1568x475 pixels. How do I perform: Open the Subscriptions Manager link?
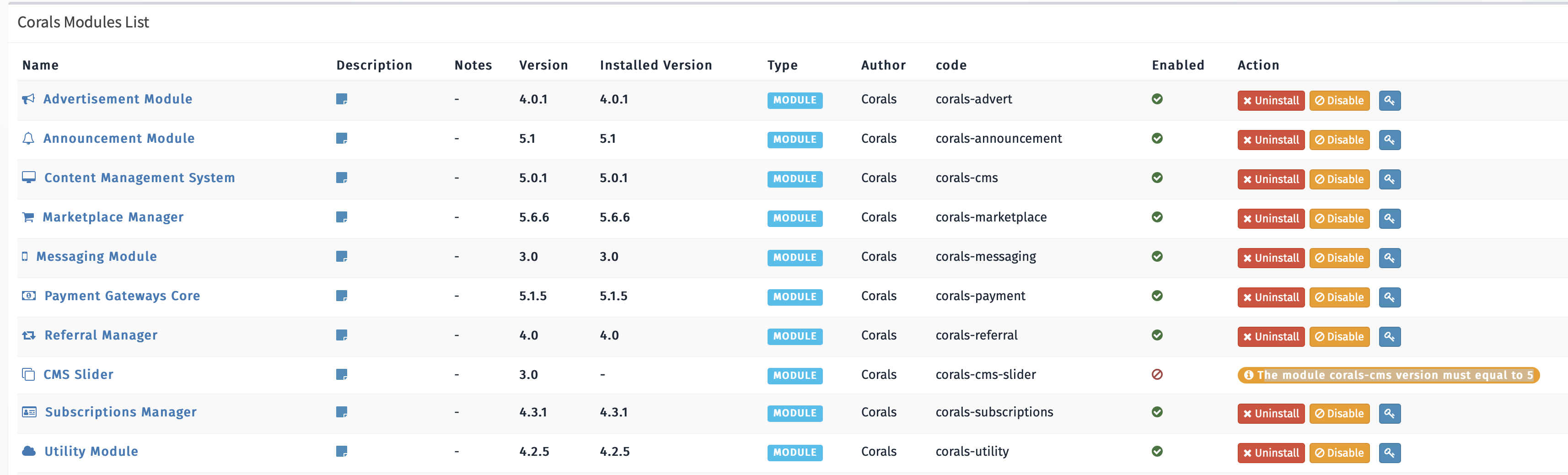tap(120, 412)
